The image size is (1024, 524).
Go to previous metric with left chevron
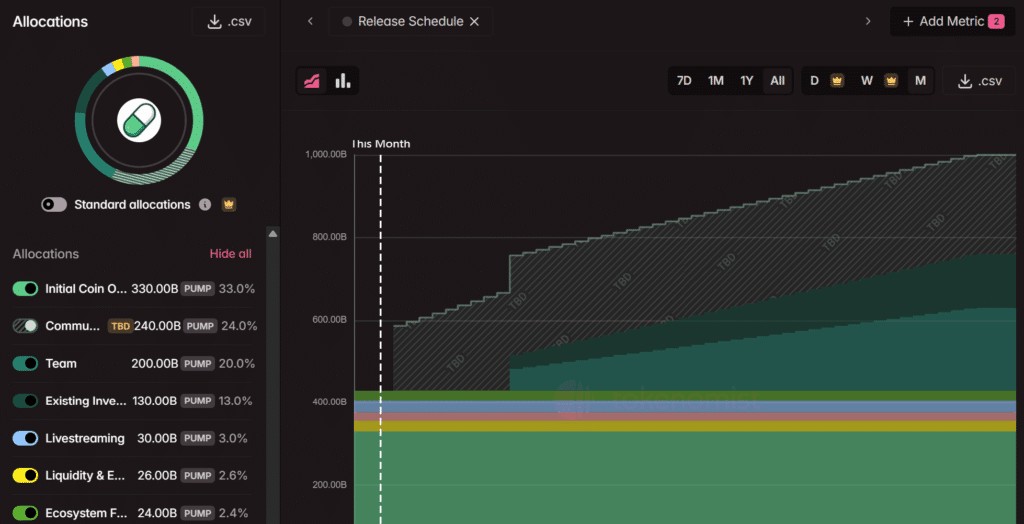tap(310, 22)
